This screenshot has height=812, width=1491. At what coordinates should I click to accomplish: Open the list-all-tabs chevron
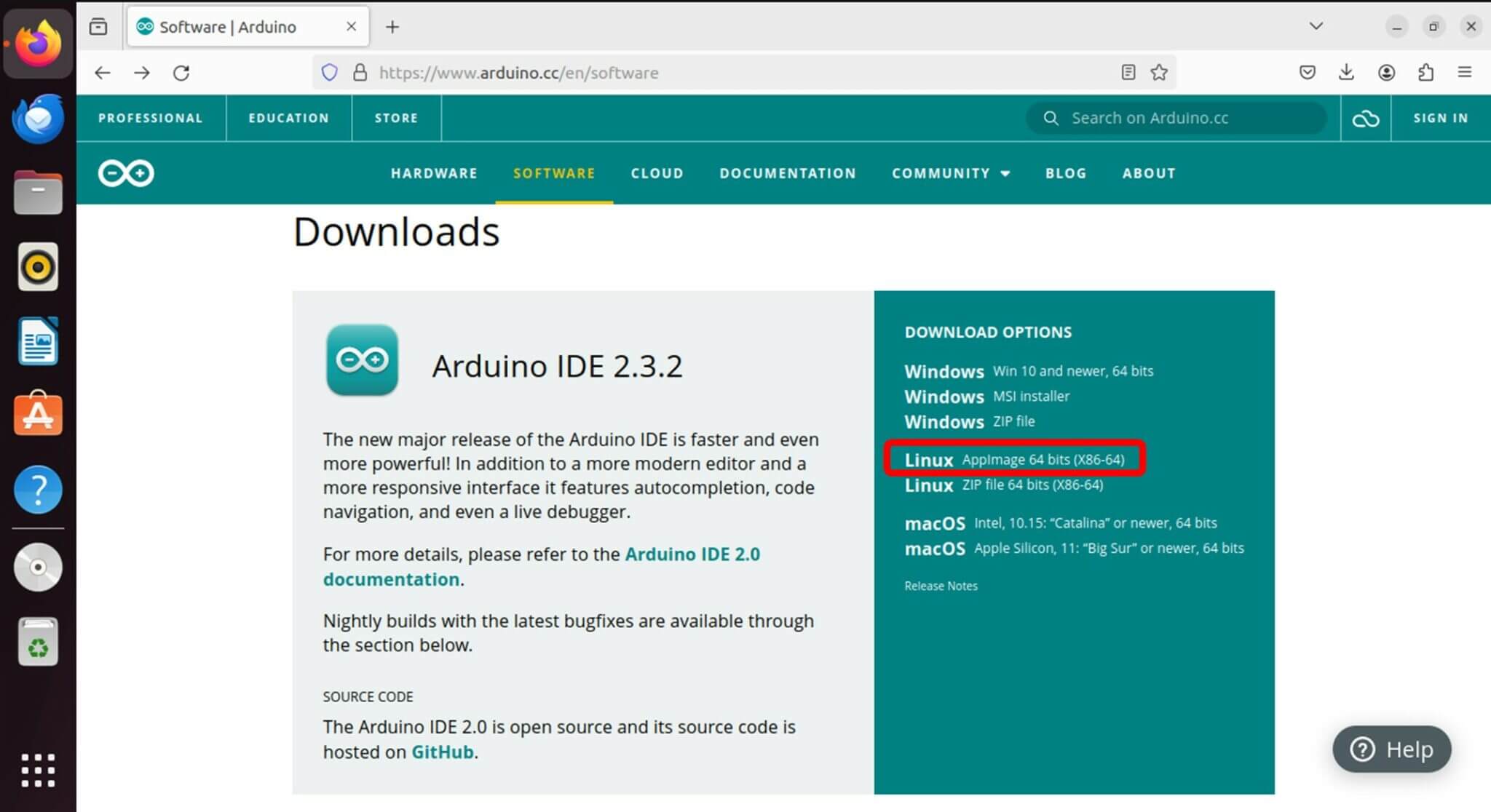[1316, 25]
